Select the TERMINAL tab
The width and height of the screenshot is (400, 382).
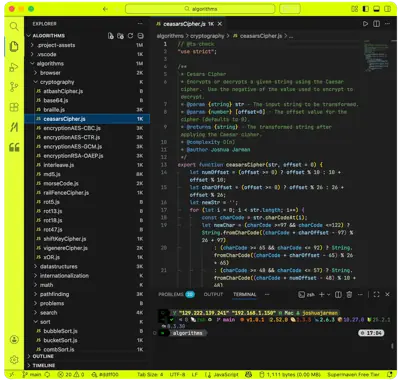tap(245, 295)
